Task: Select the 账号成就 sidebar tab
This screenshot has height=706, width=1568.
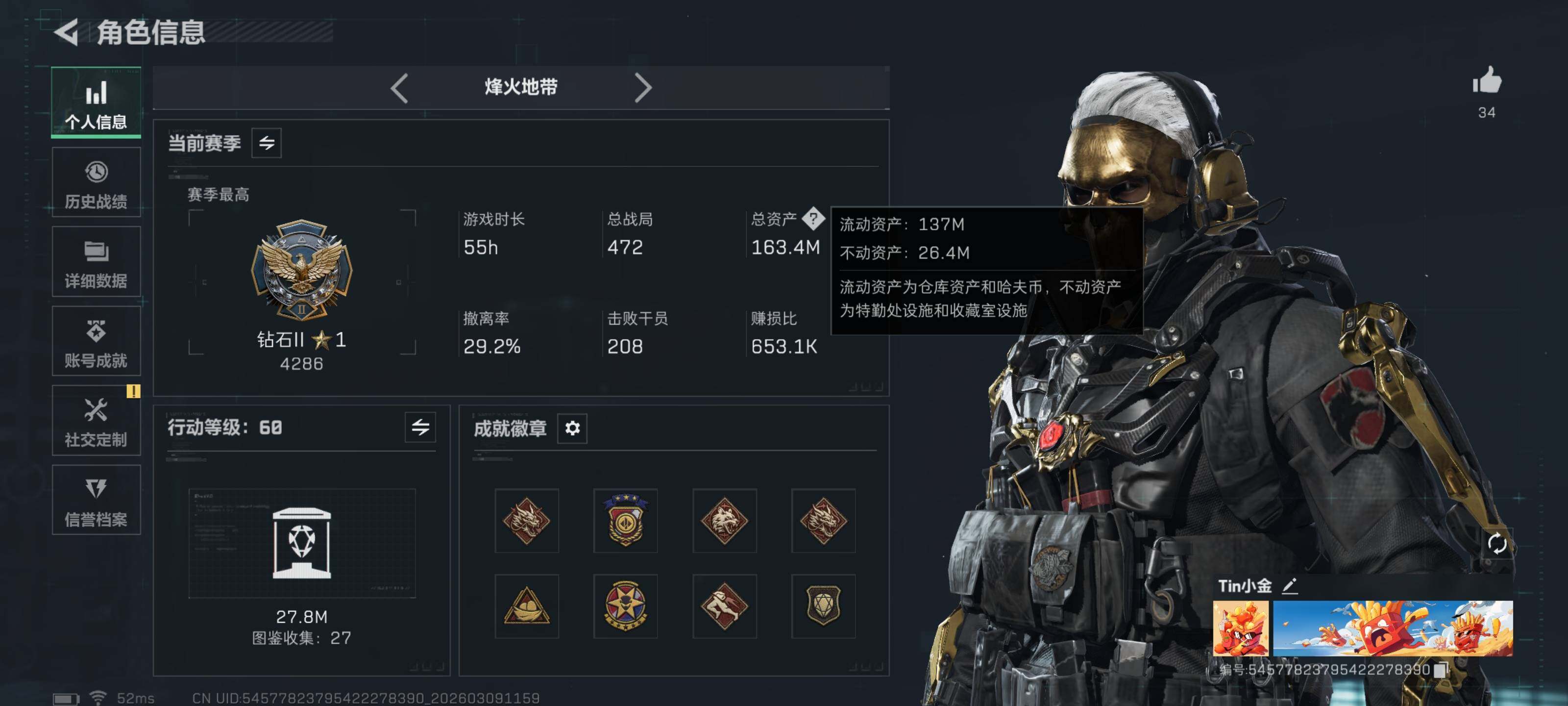Action: 96,341
